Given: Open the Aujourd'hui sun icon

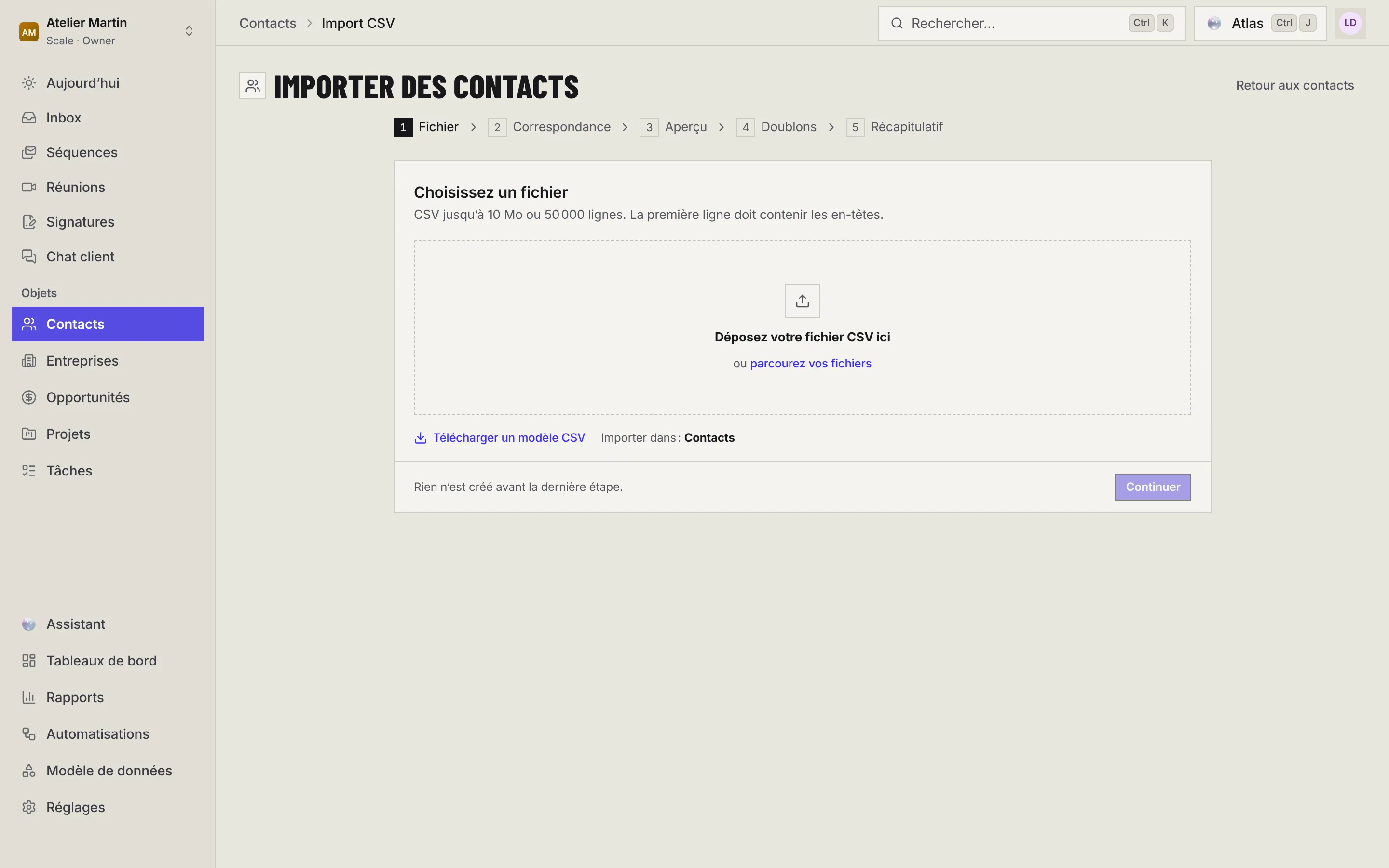Looking at the screenshot, I should (29, 83).
